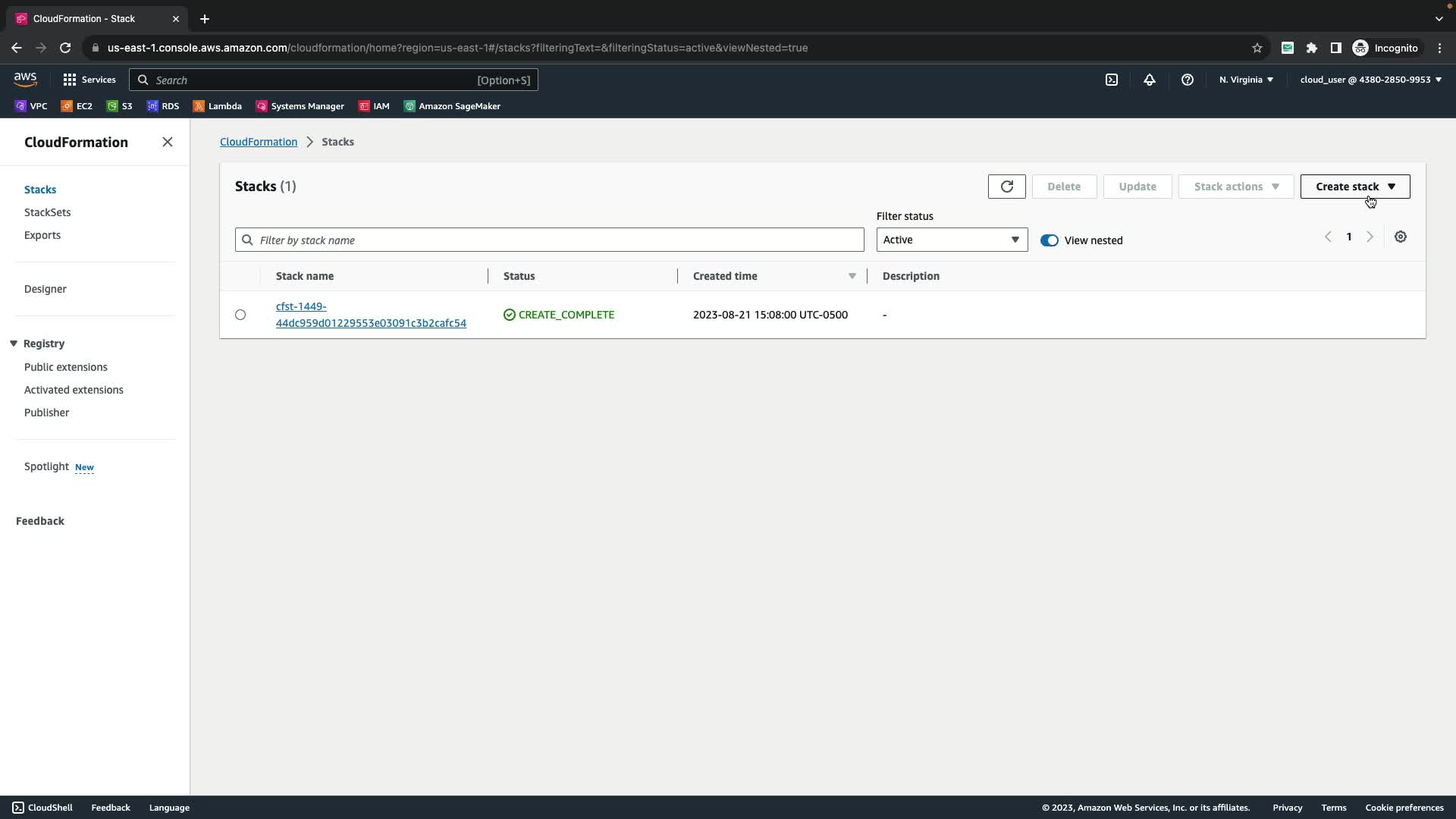Image resolution: width=1456 pixels, height=819 pixels.
Task: Open the Filter status Active dropdown
Action: click(951, 240)
